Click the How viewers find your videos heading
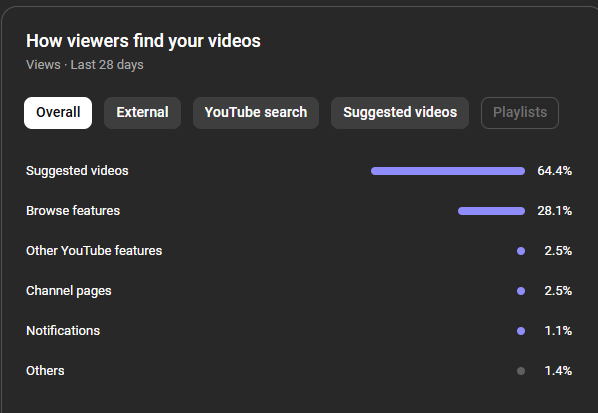 (143, 41)
